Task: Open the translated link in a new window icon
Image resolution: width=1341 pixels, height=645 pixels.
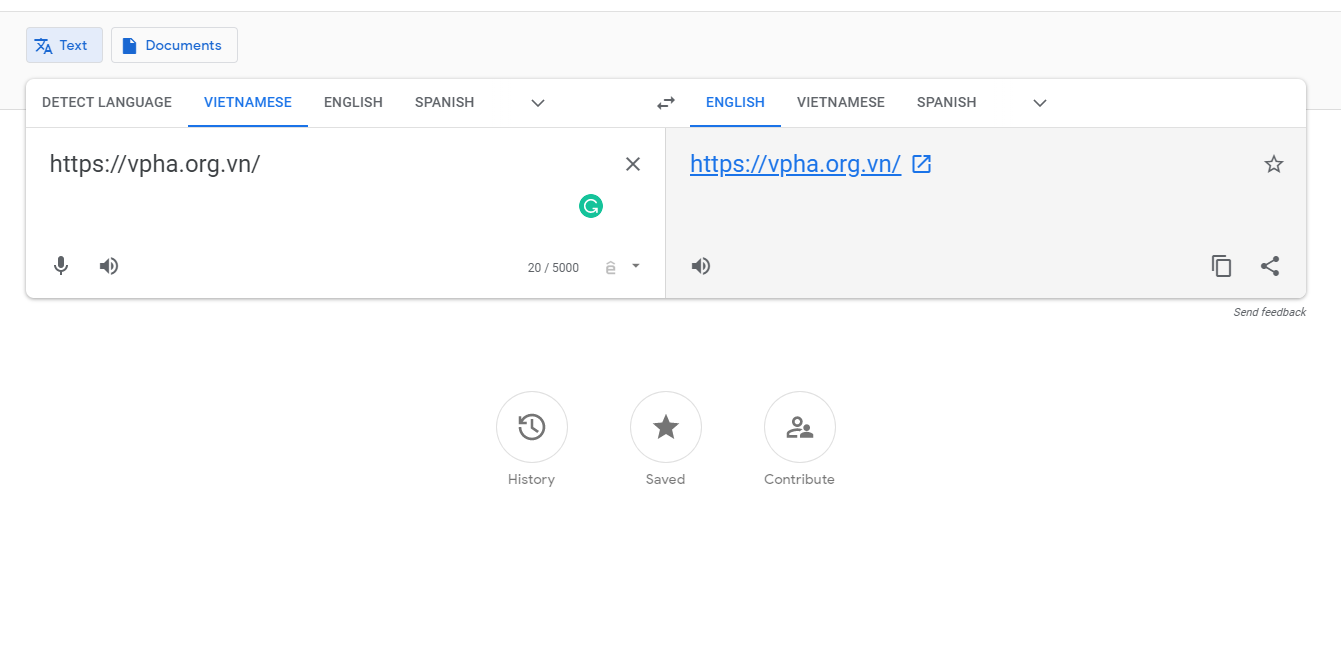Action: coord(922,164)
